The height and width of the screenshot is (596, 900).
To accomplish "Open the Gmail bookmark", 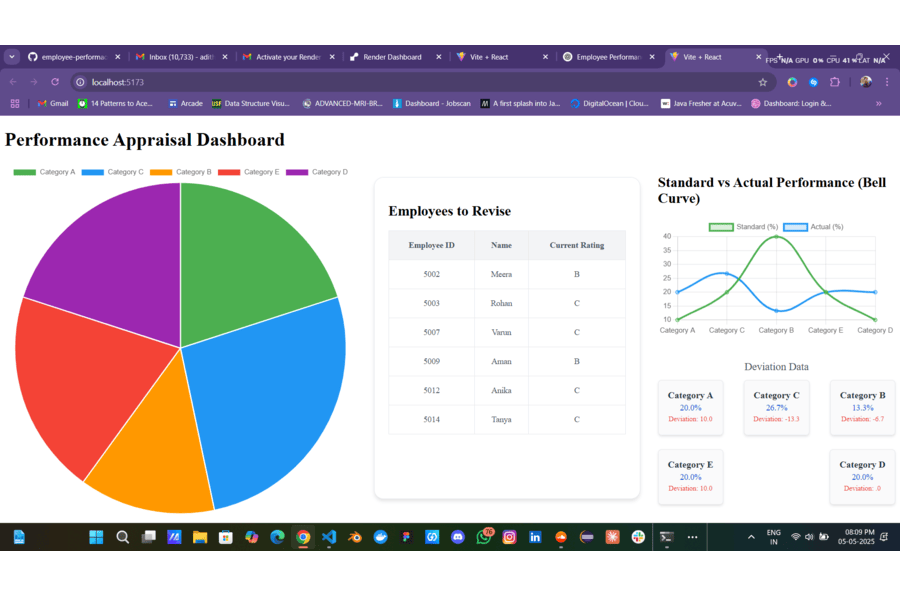I will [x=53, y=103].
